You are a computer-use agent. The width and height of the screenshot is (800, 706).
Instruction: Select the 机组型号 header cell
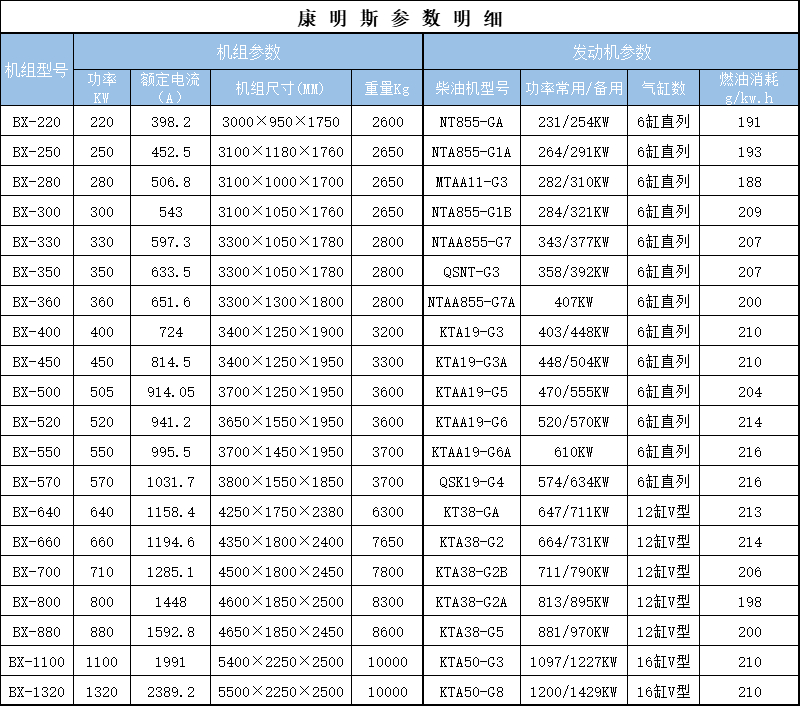coord(37,70)
